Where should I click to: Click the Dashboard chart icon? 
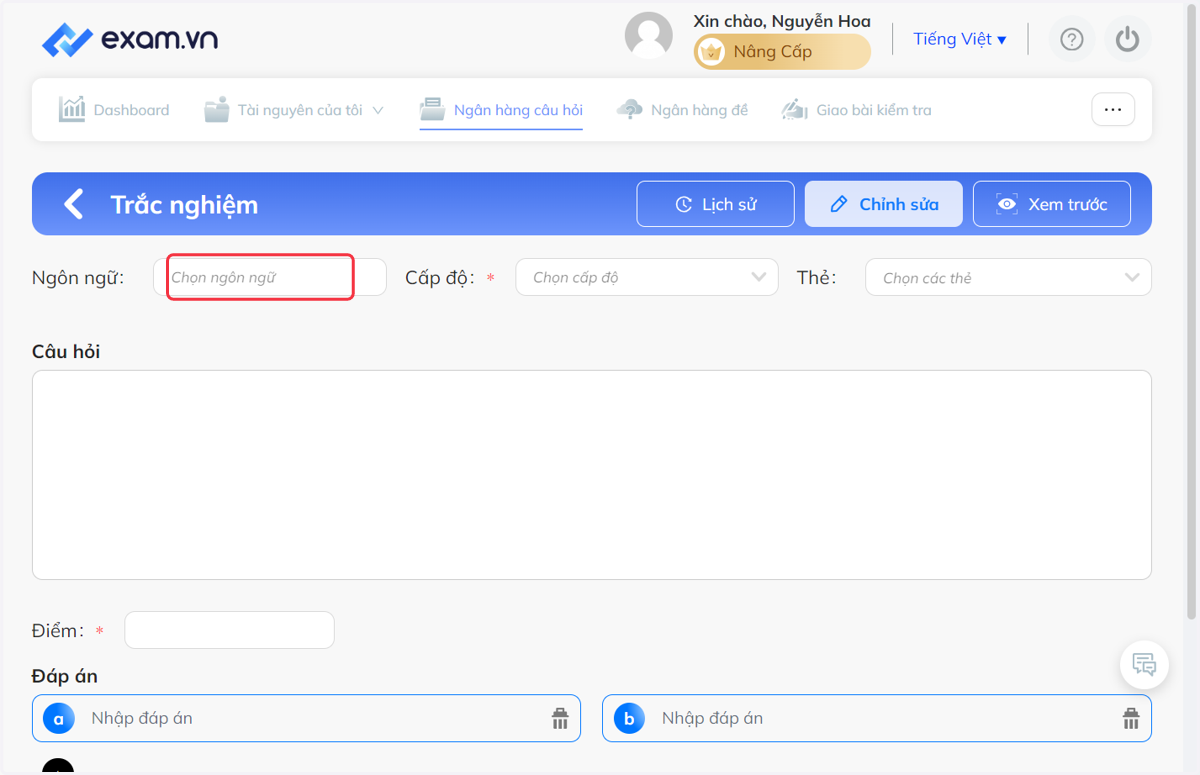(72, 109)
